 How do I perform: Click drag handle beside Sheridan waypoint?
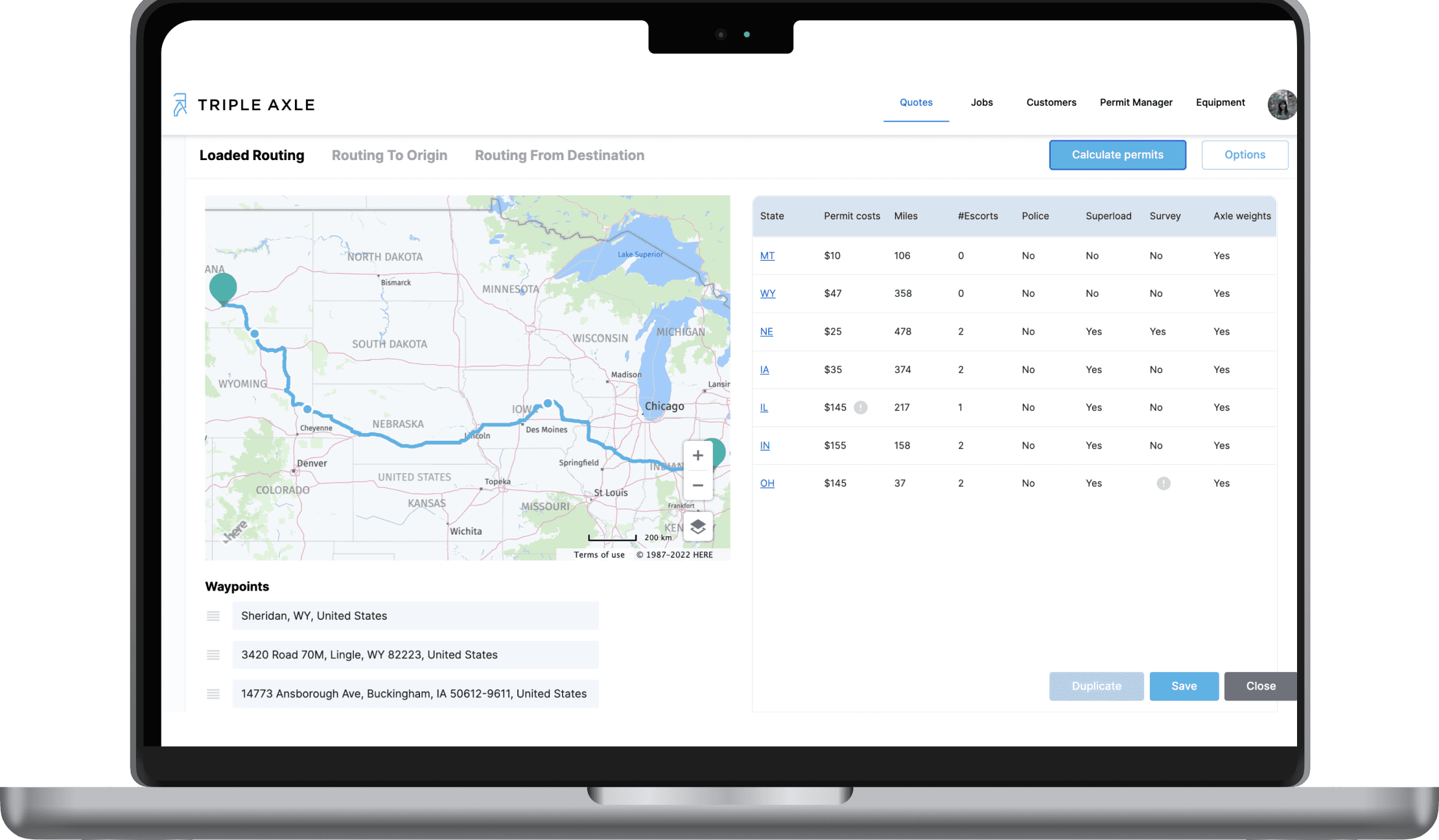tap(213, 616)
